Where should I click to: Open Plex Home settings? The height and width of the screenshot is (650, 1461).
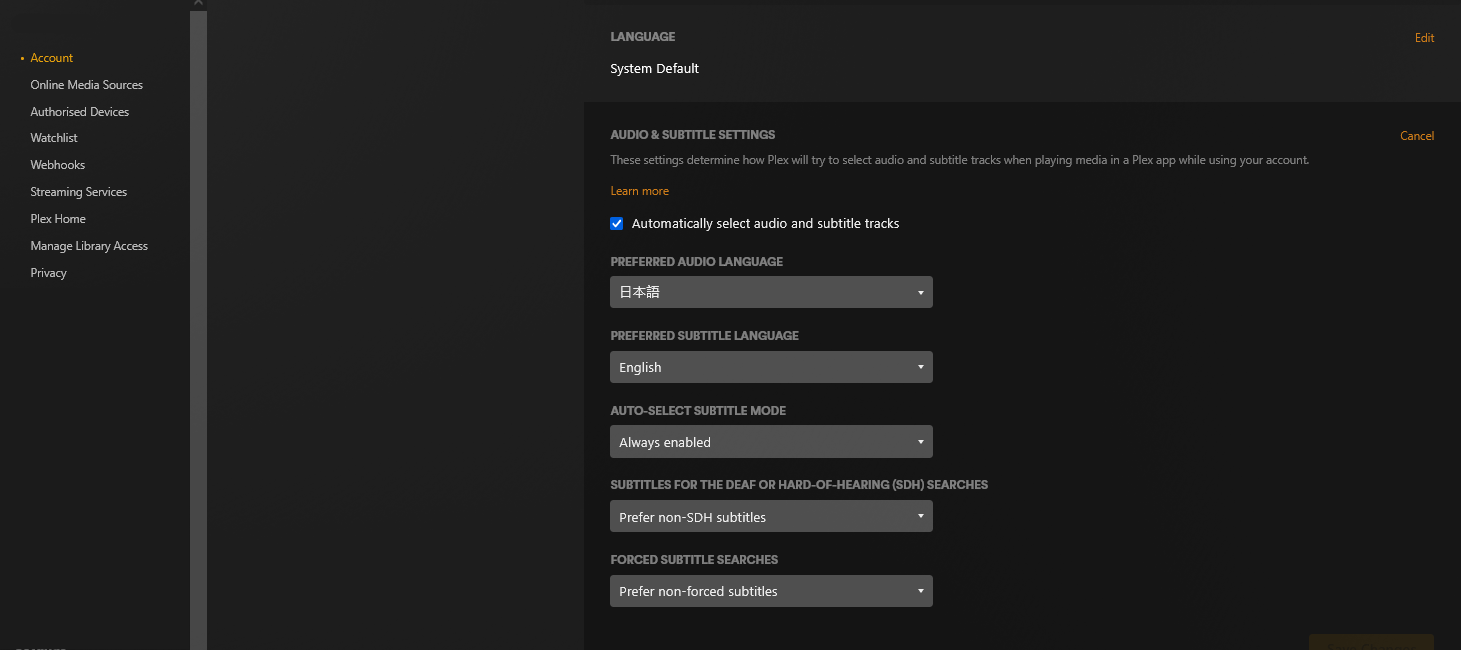pos(58,219)
